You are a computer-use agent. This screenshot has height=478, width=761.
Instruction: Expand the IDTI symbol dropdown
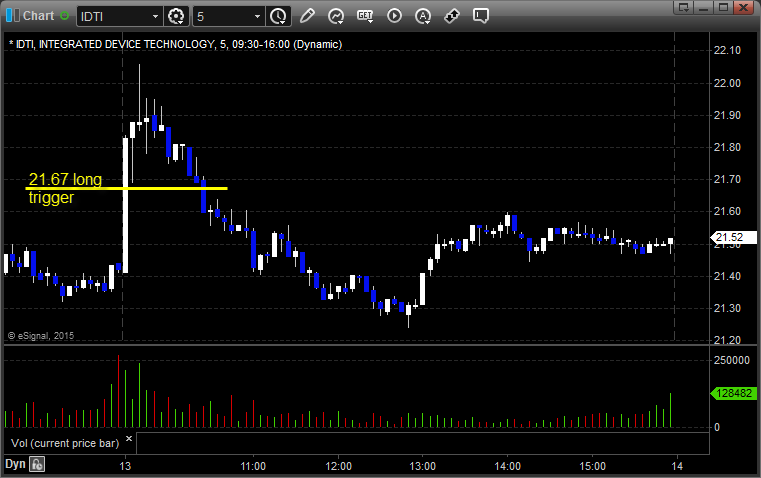154,16
